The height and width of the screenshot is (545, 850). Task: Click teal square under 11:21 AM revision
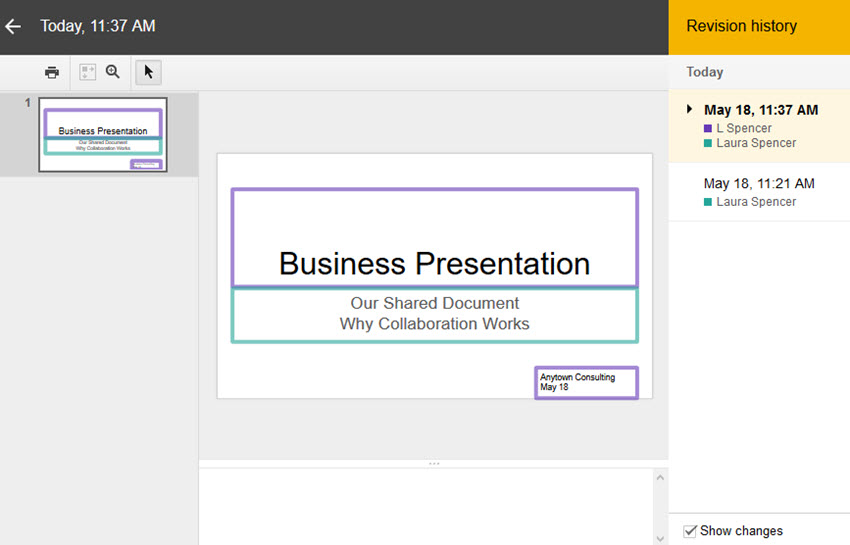[x=707, y=202]
